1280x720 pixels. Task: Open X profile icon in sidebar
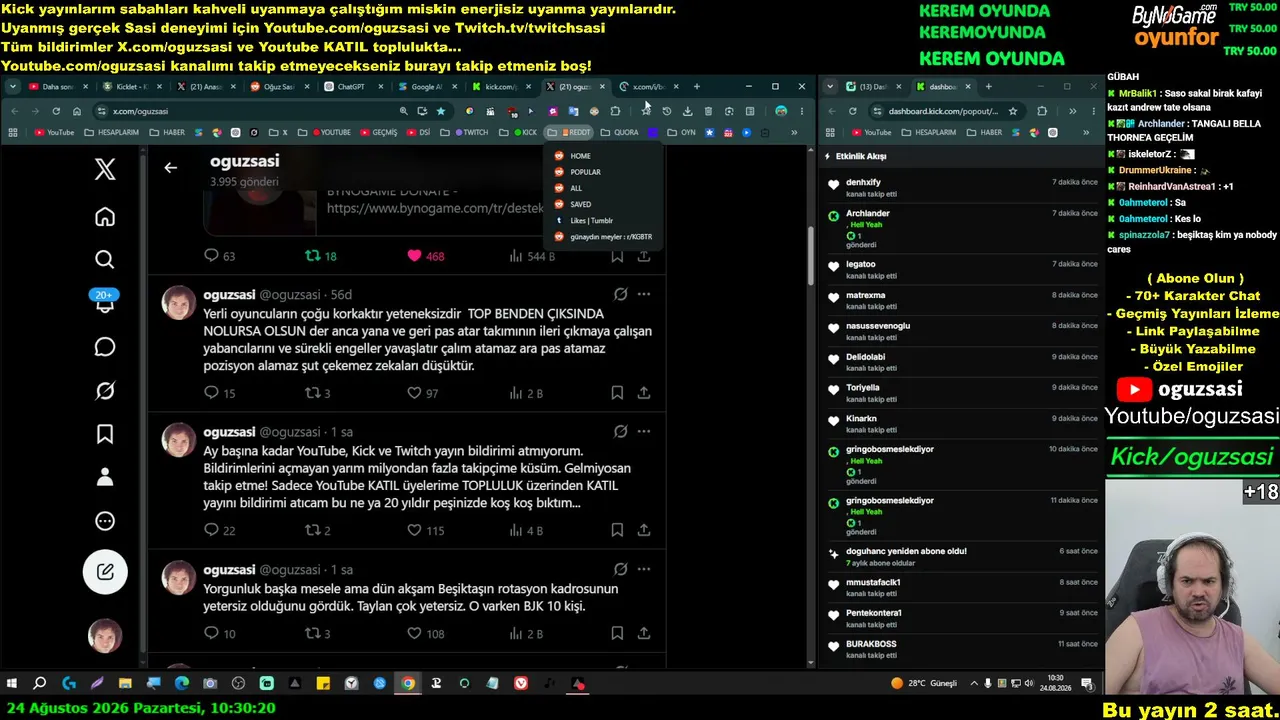tap(105, 477)
